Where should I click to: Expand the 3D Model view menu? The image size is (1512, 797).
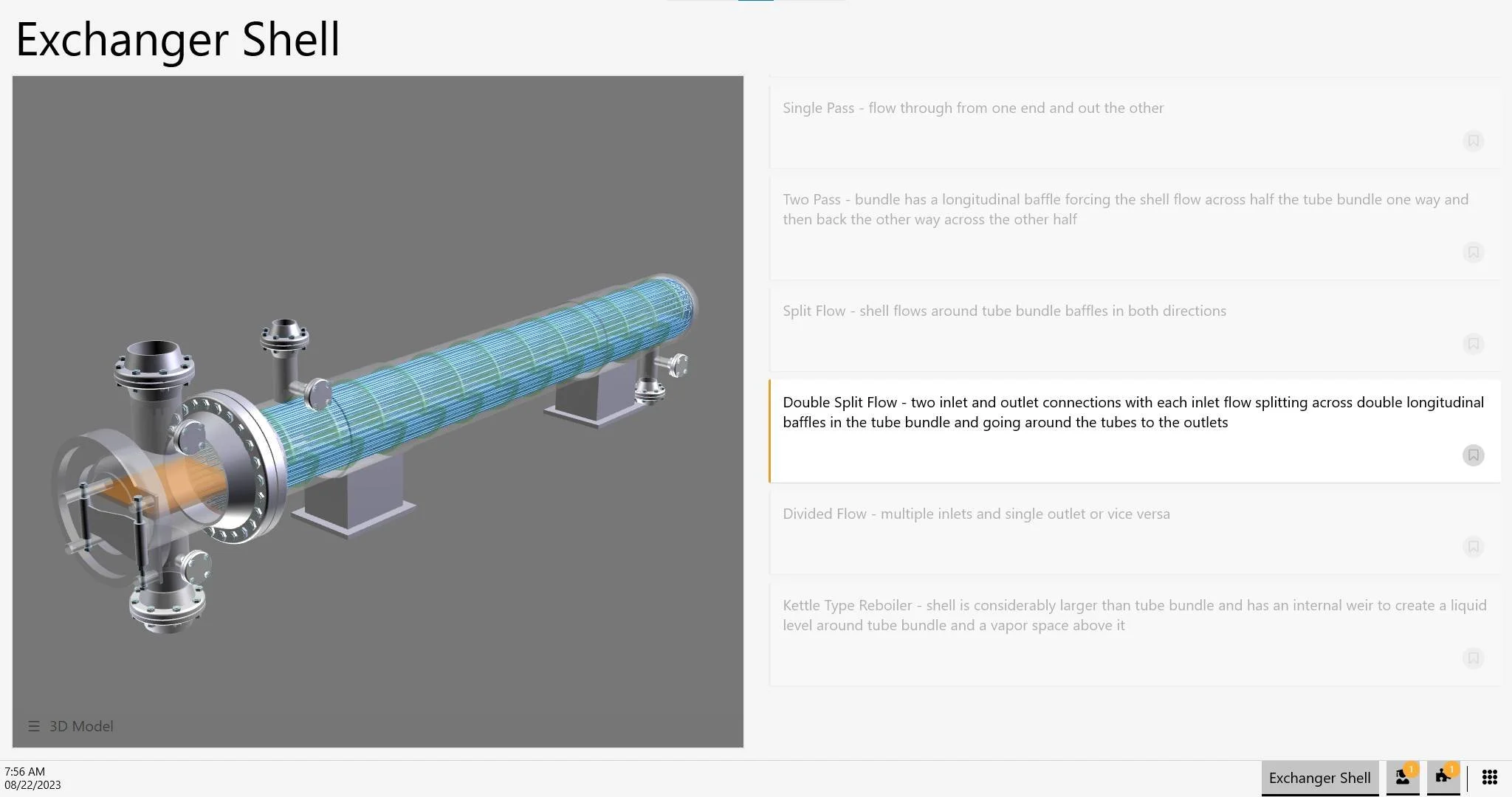tap(81, 726)
